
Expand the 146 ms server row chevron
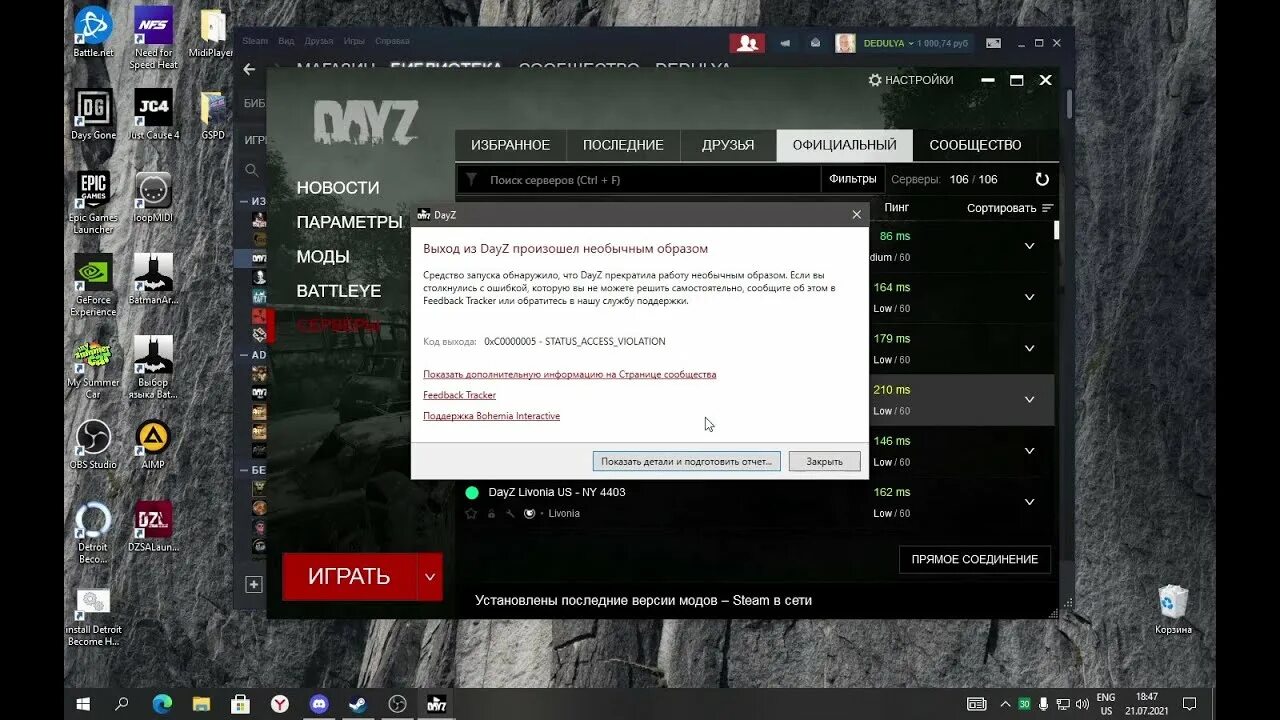[x=1029, y=451]
